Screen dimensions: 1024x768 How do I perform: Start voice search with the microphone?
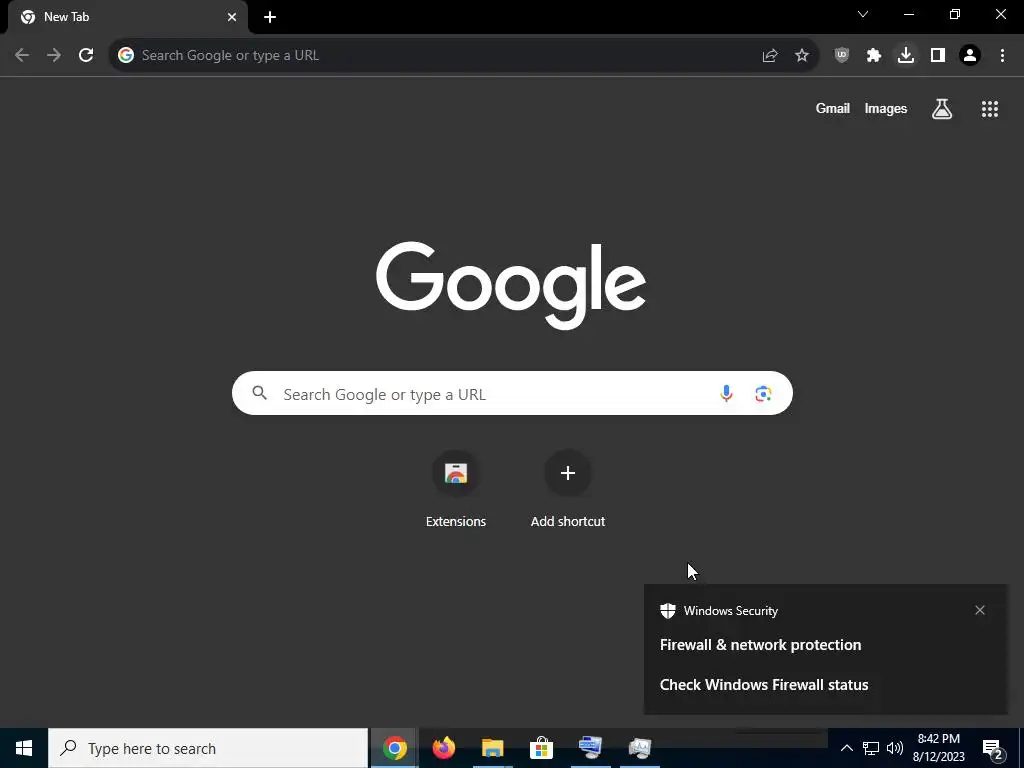pos(726,393)
